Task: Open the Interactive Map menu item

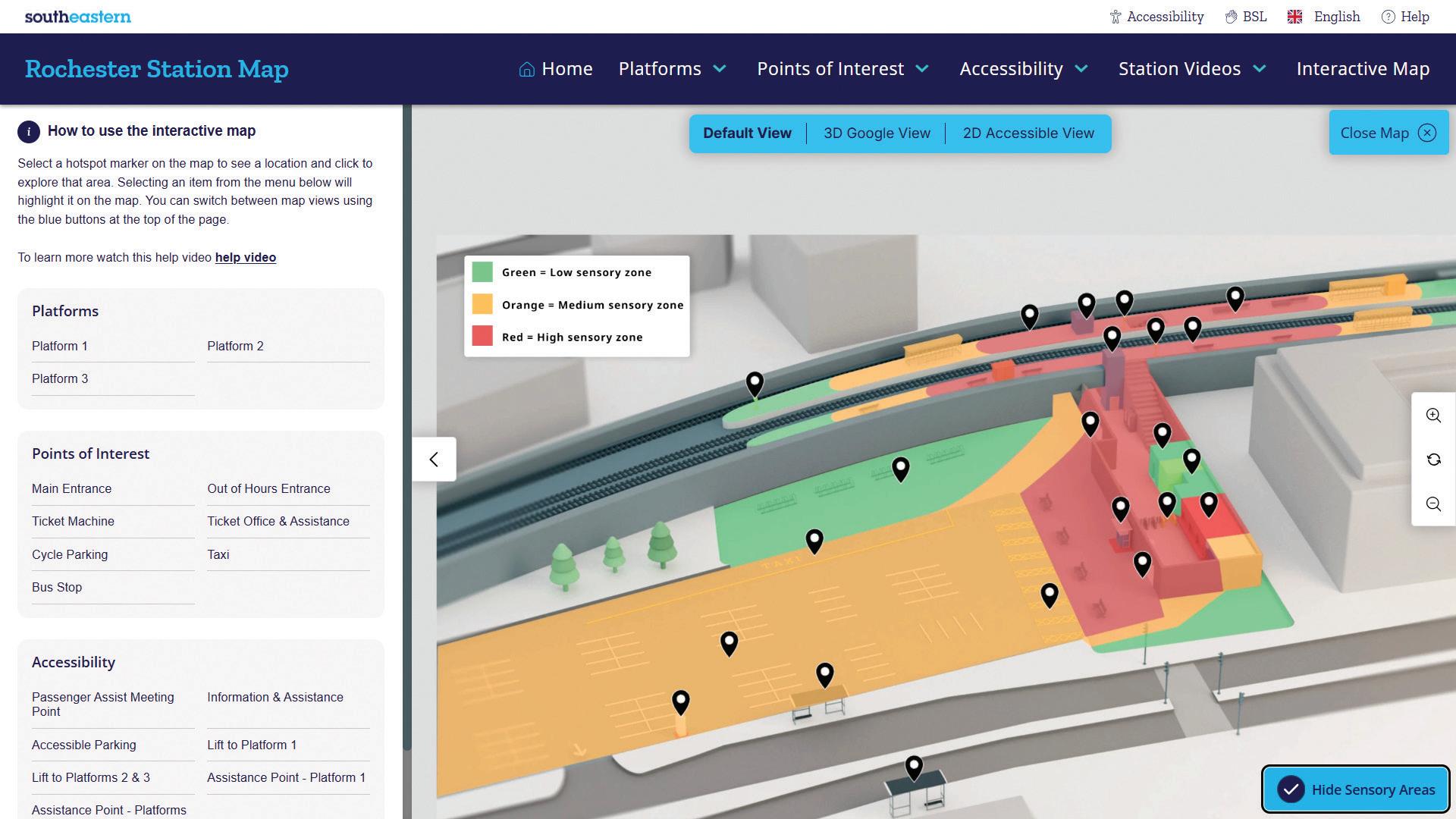Action: 1363,69
